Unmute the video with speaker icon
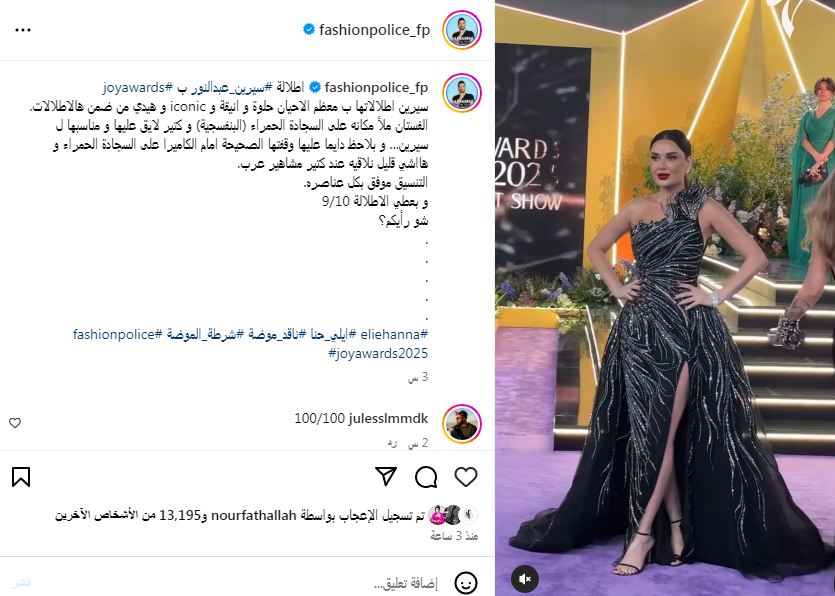This screenshot has width=835, height=596. (525, 578)
